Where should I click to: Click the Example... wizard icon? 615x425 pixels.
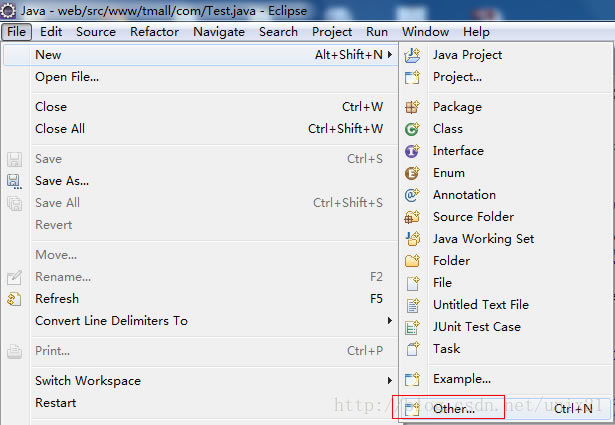412,379
